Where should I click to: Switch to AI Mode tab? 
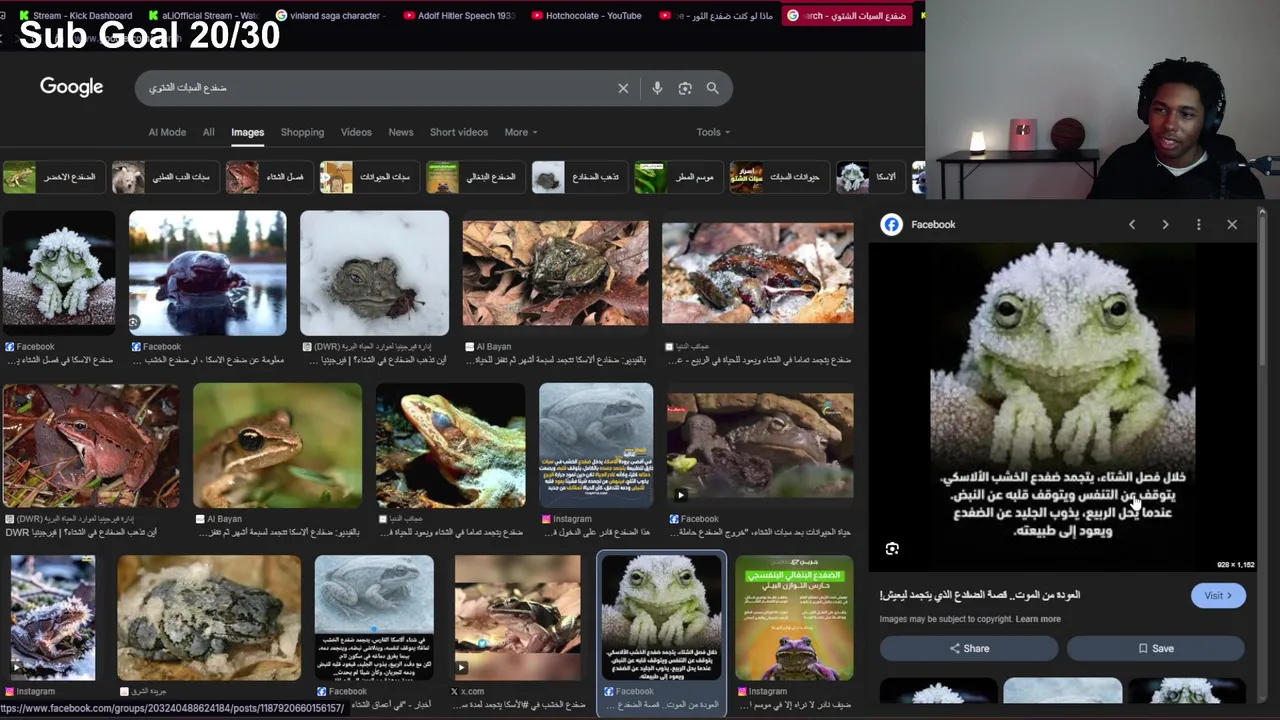click(167, 132)
